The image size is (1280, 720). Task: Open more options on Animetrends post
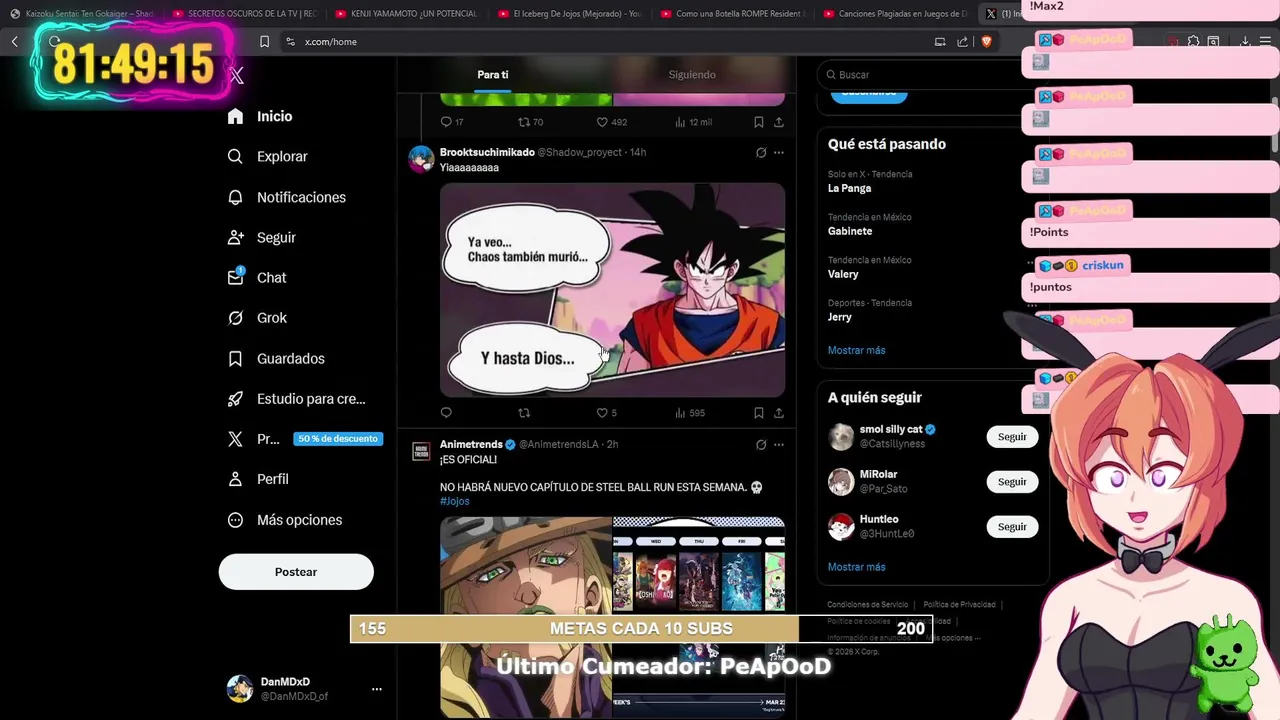(779, 444)
